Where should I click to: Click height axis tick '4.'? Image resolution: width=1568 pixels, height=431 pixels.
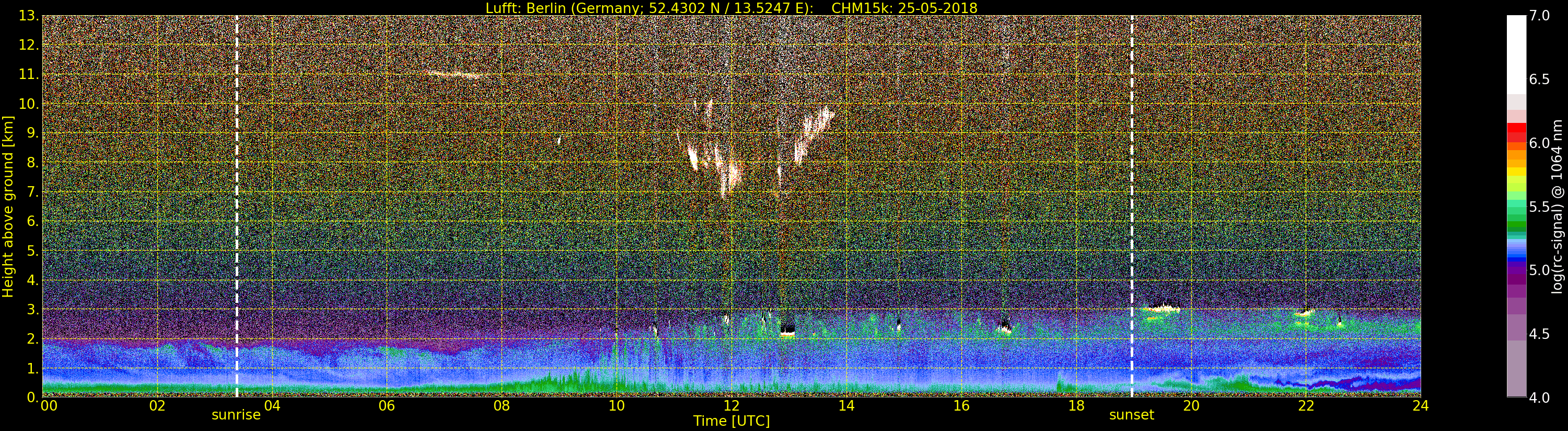(32, 280)
